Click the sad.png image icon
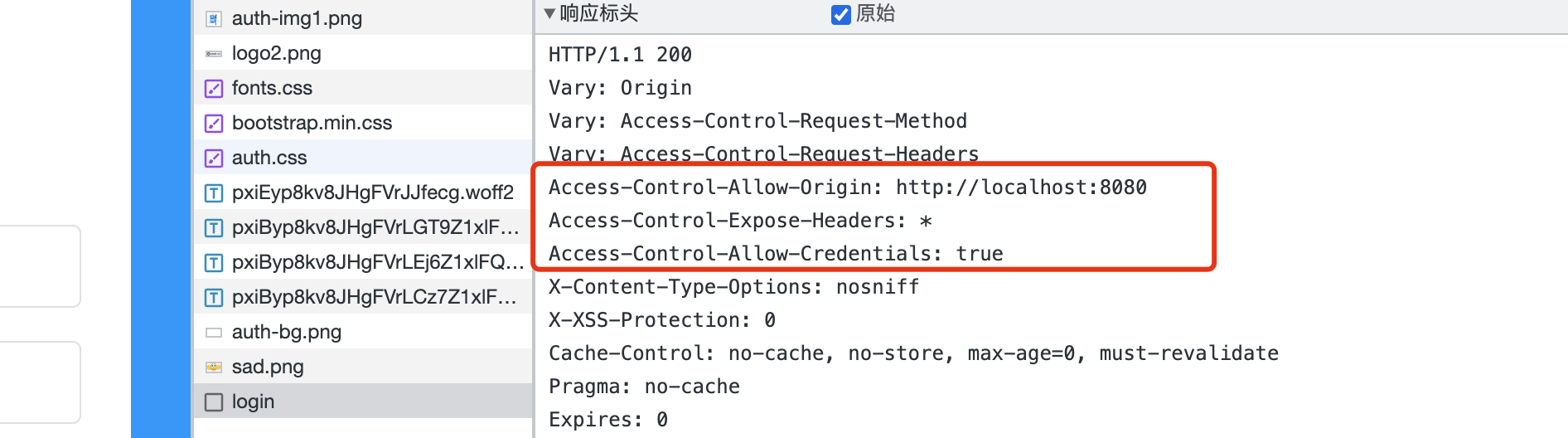The image size is (1568, 438). (214, 367)
